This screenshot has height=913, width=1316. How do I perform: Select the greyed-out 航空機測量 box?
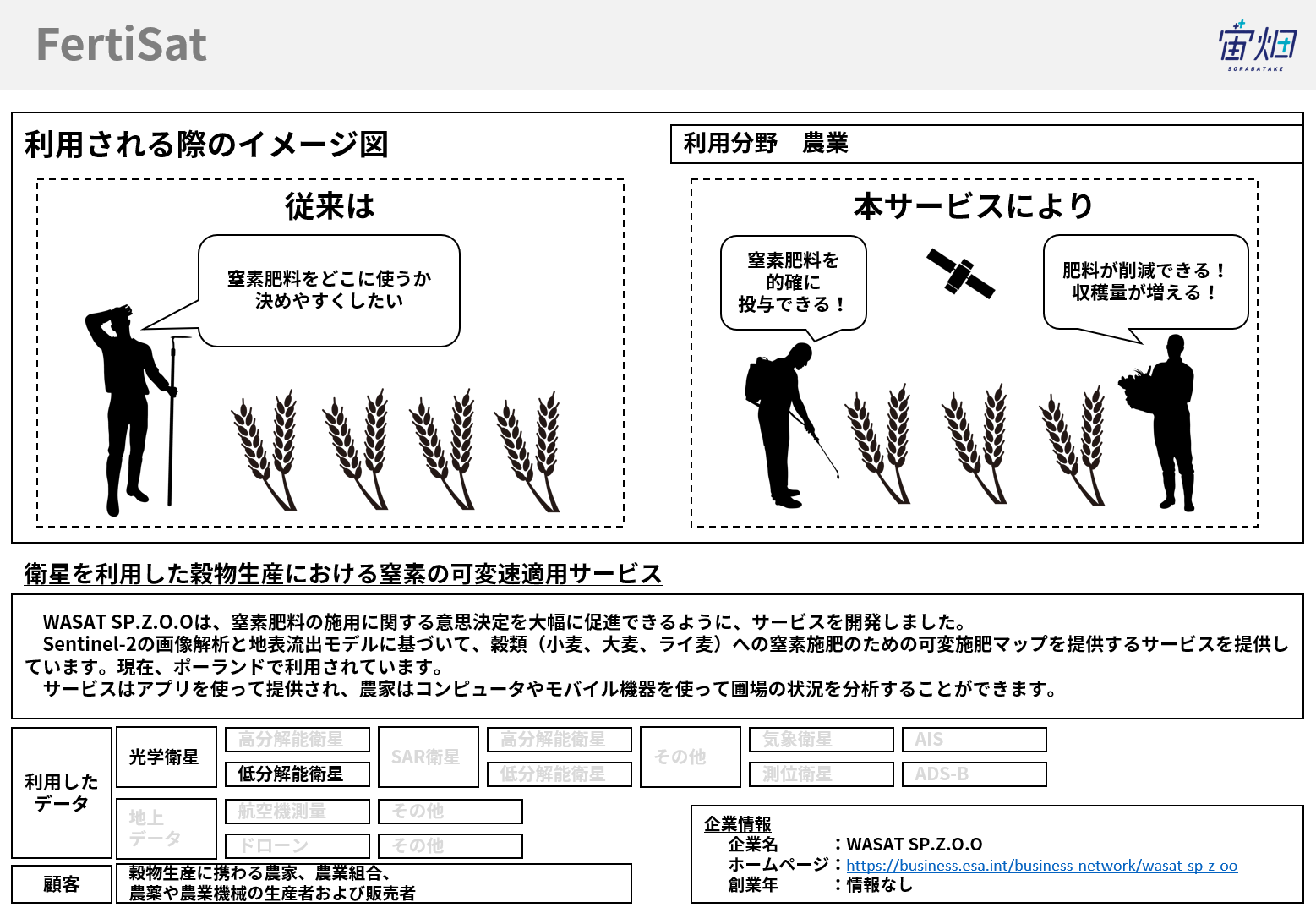point(298,812)
